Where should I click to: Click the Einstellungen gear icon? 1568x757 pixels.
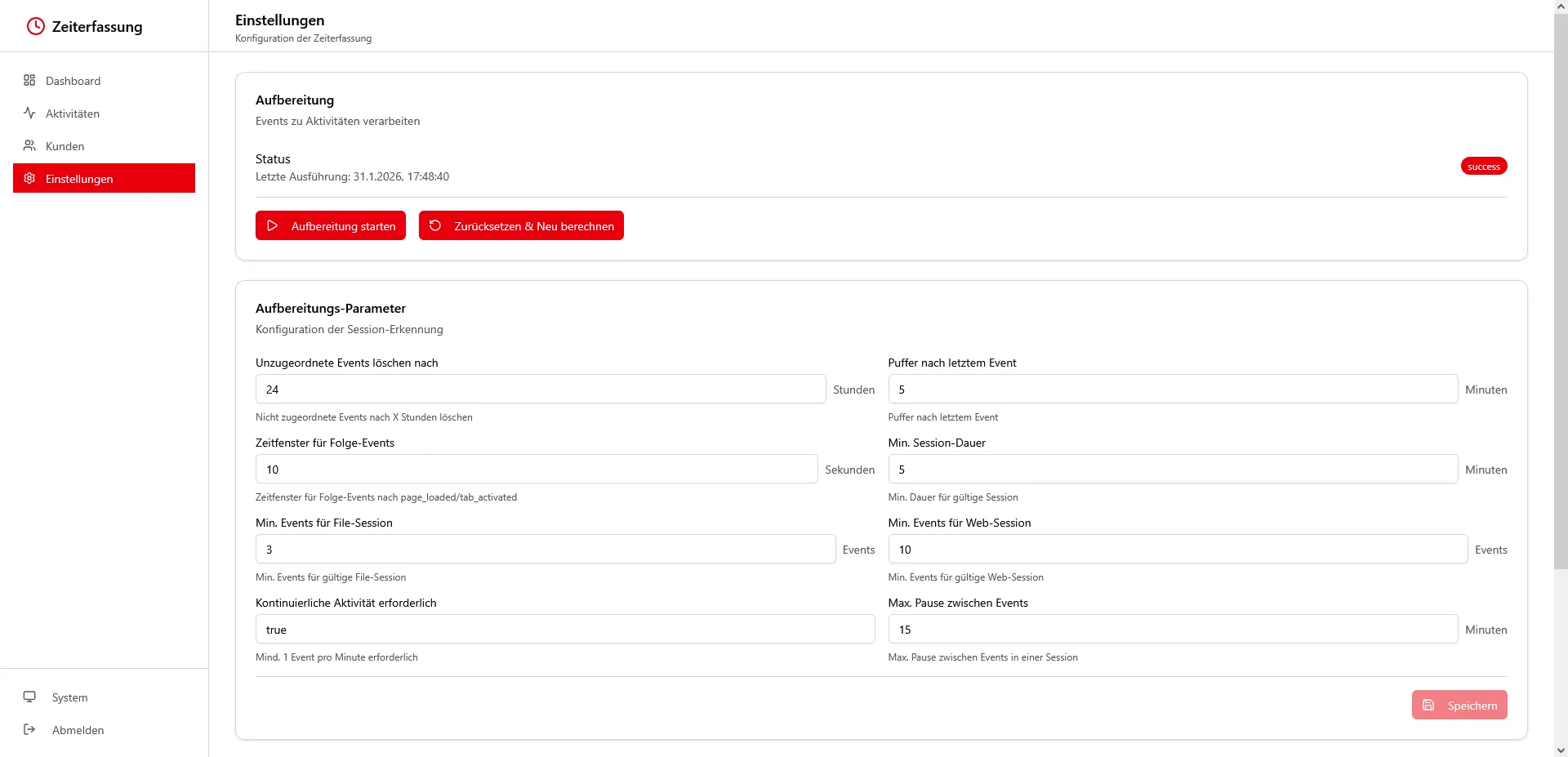[x=29, y=178]
